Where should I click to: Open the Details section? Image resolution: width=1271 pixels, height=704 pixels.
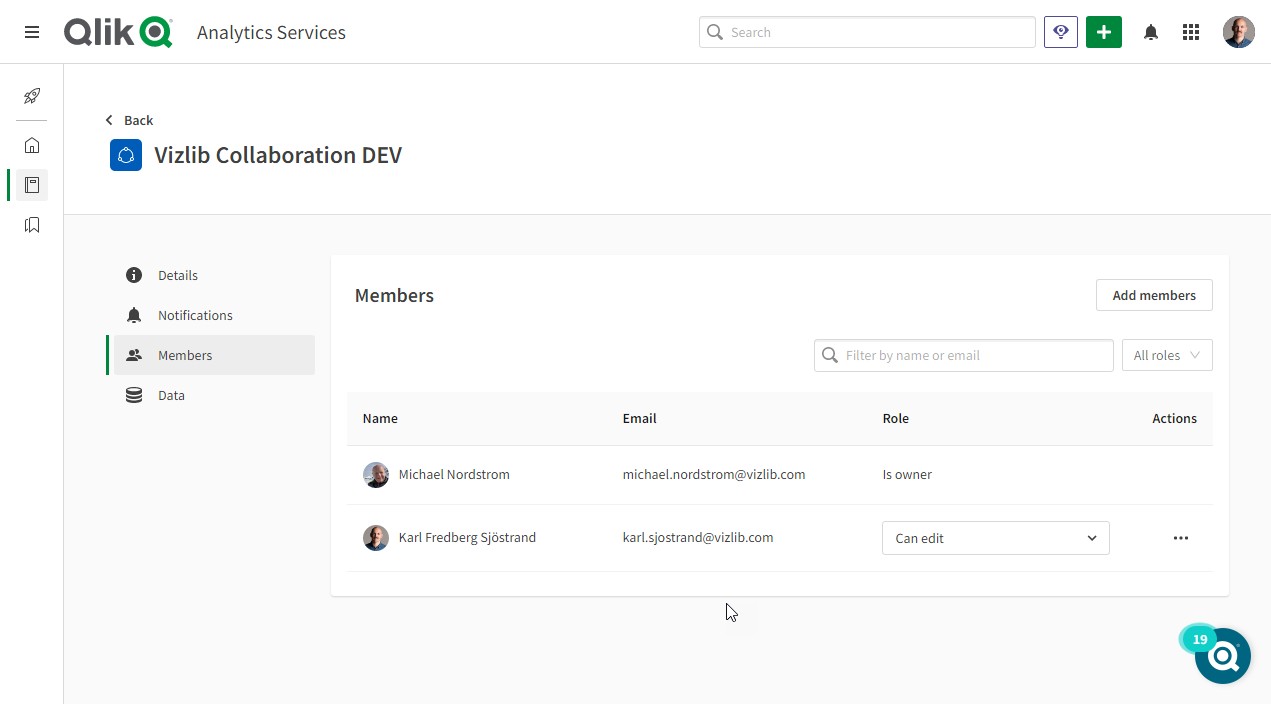pyautogui.click(x=214, y=275)
